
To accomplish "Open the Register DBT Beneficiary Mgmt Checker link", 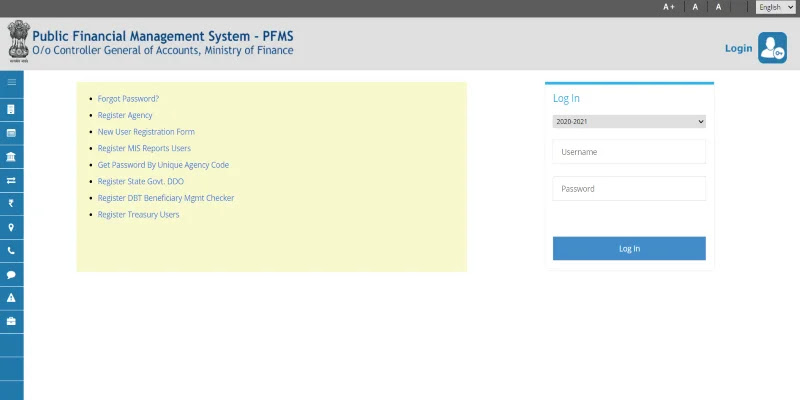I will tap(166, 198).
